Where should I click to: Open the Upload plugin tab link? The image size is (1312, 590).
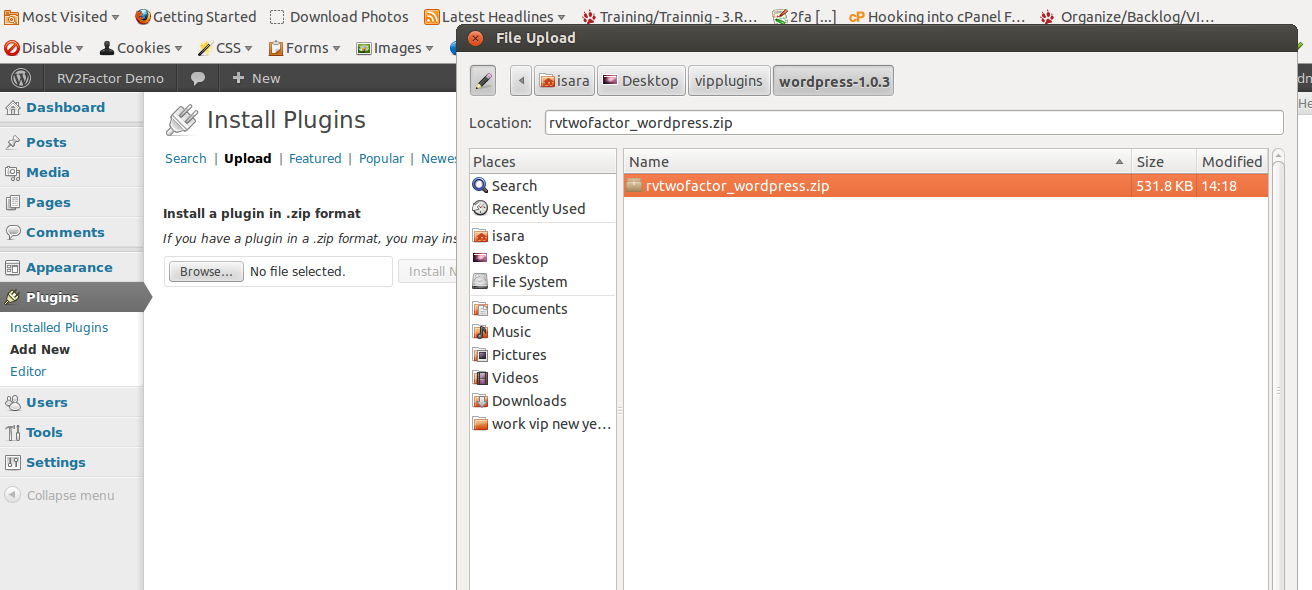pos(248,158)
